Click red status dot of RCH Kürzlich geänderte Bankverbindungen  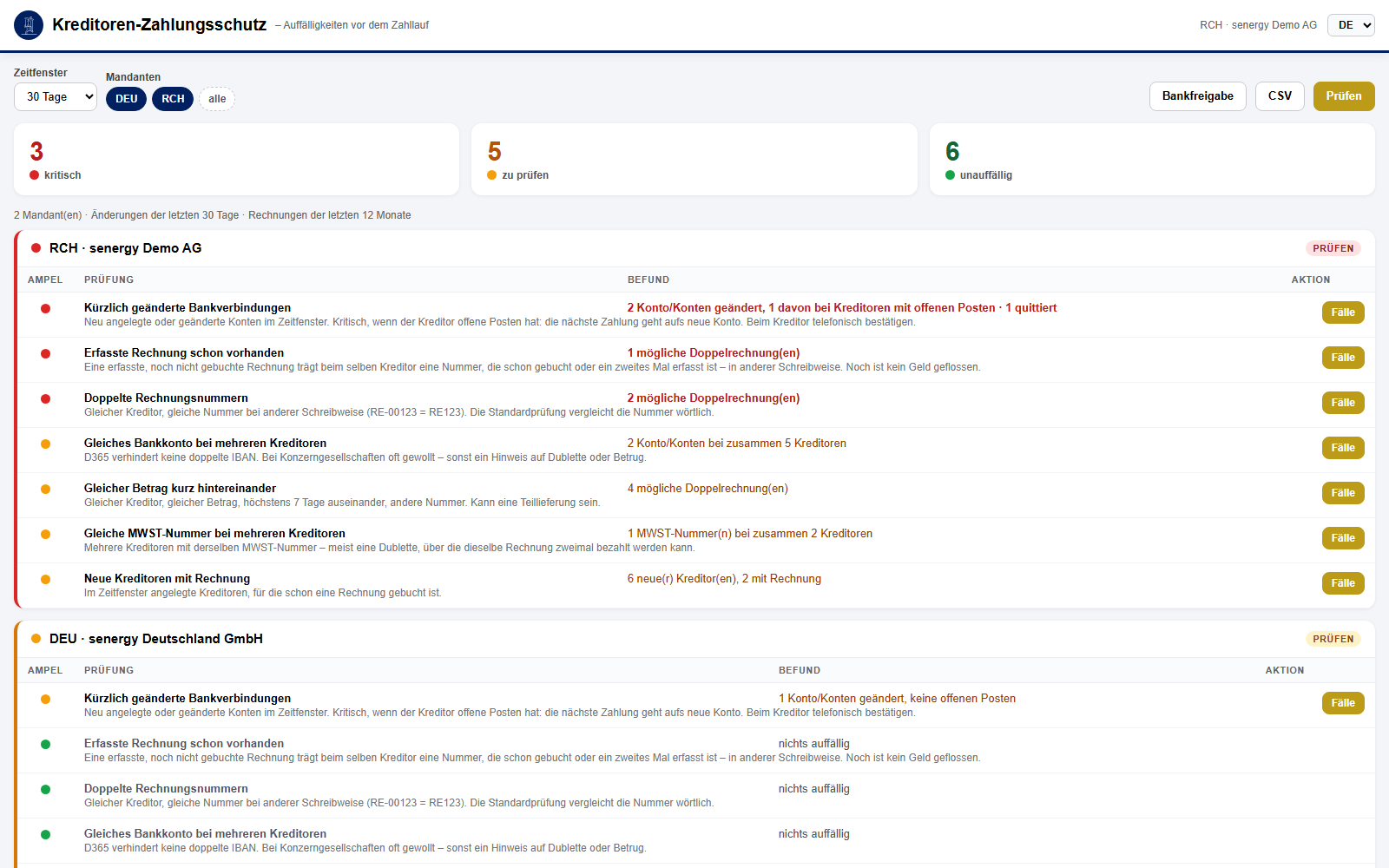(45, 308)
